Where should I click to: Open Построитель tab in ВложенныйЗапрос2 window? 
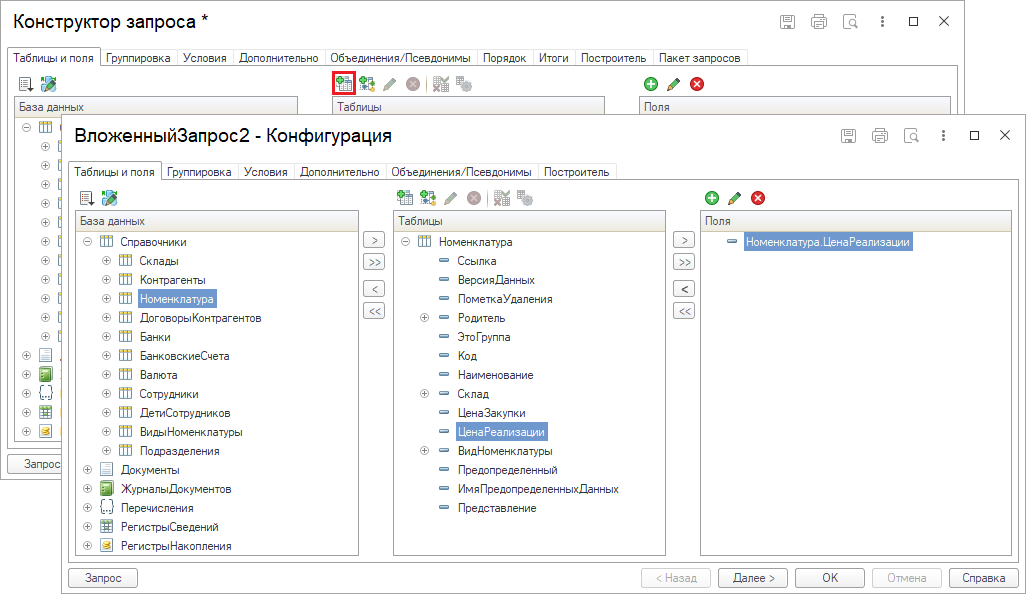click(576, 172)
